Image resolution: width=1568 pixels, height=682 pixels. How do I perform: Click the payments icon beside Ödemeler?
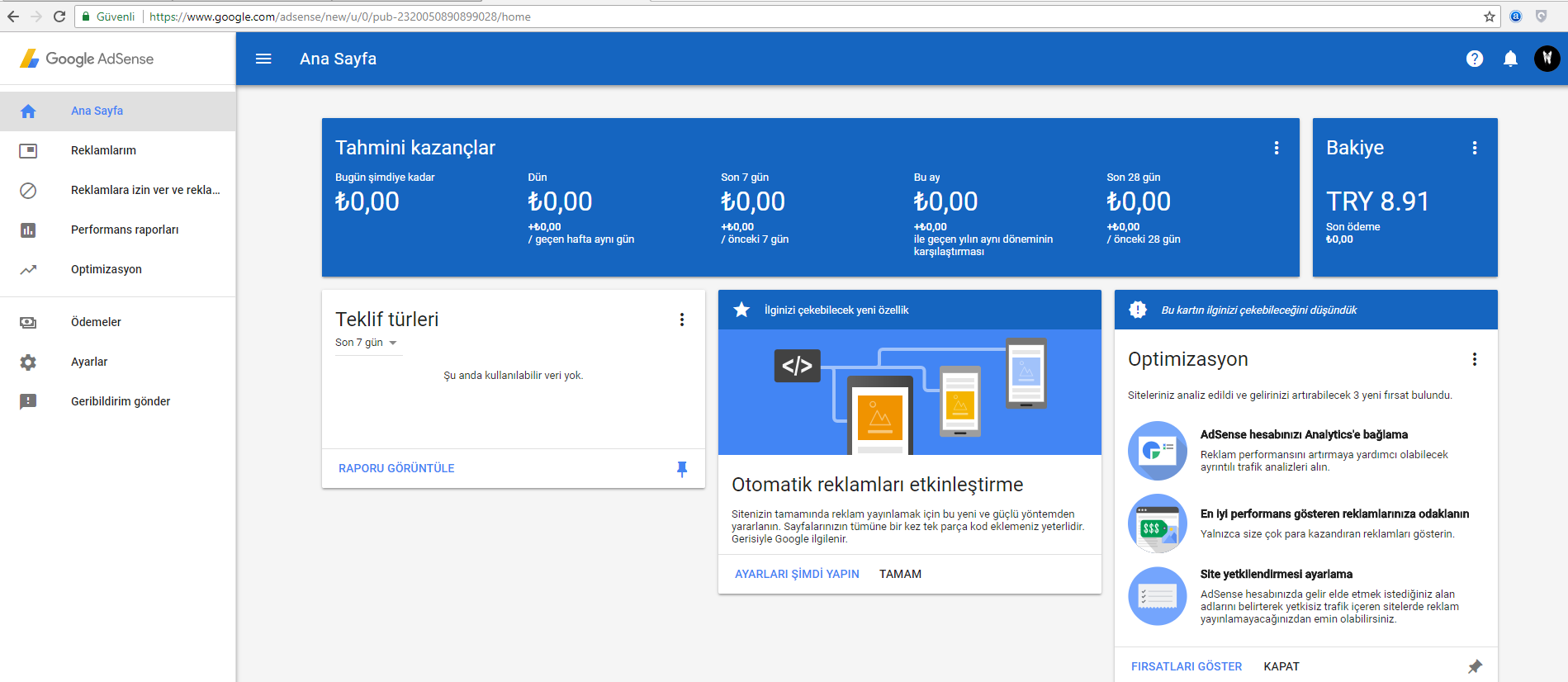[28, 322]
